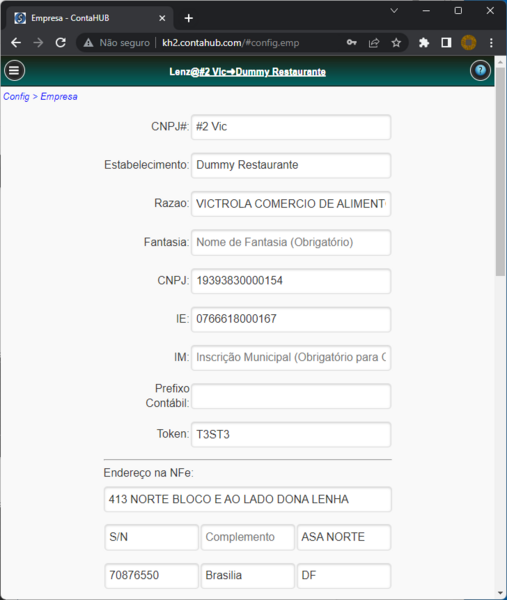Click the Lenz@#2 Vic Dummy Restaurante header link
The height and width of the screenshot is (600, 507).
coord(248,72)
